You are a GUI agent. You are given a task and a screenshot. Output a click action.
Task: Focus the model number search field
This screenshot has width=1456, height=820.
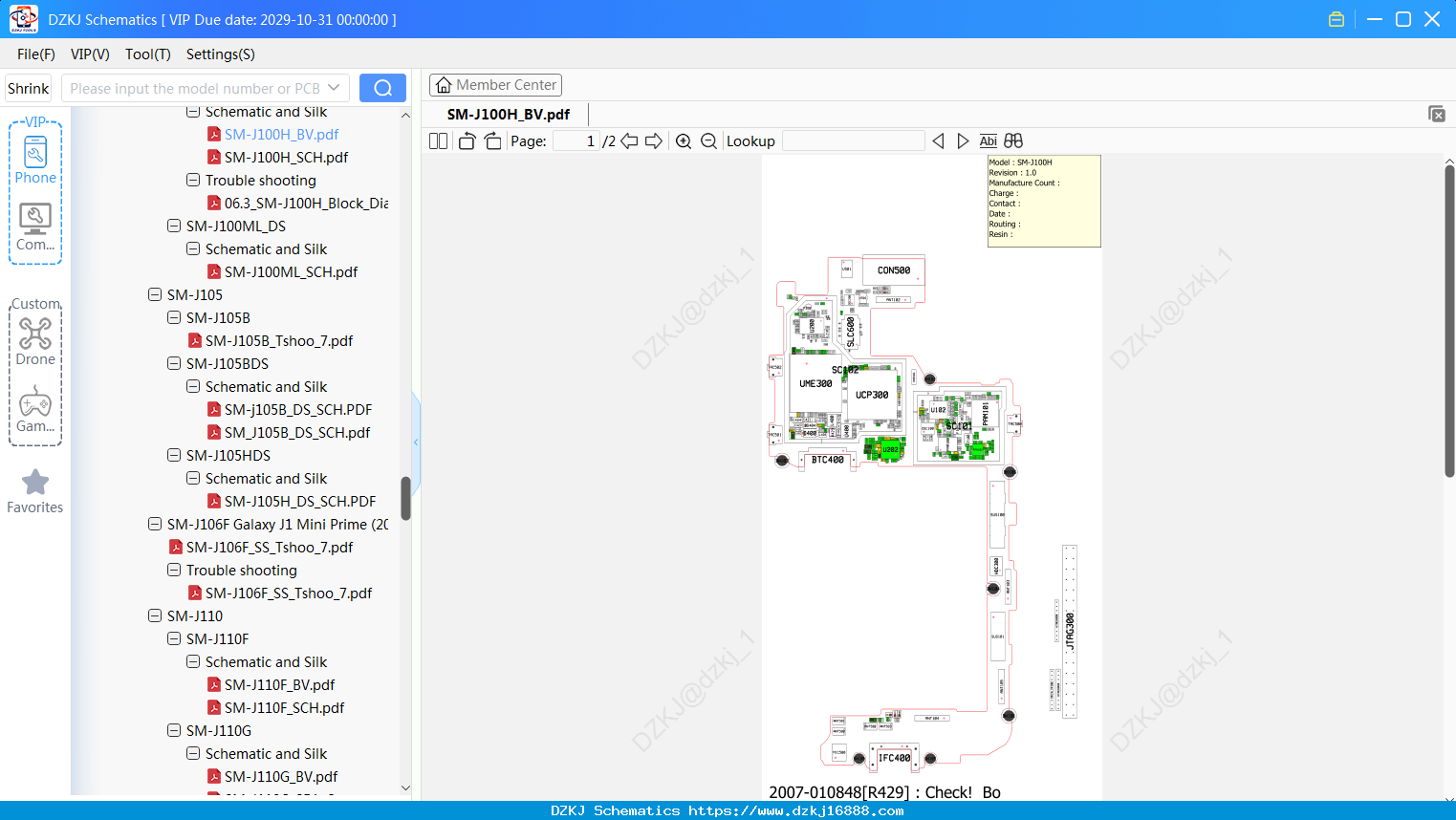pos(194,88)
